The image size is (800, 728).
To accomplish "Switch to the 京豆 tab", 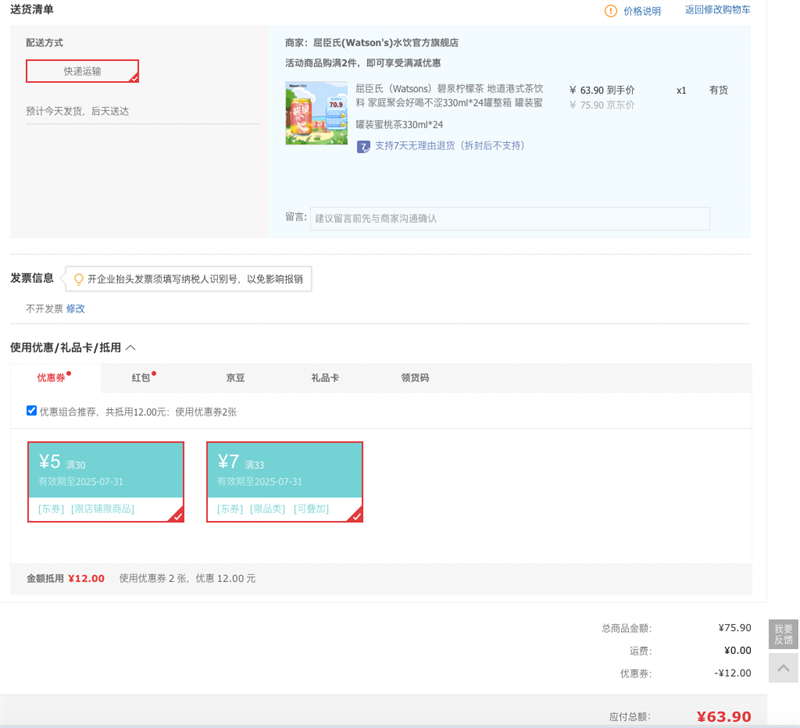I will [235, 378].
